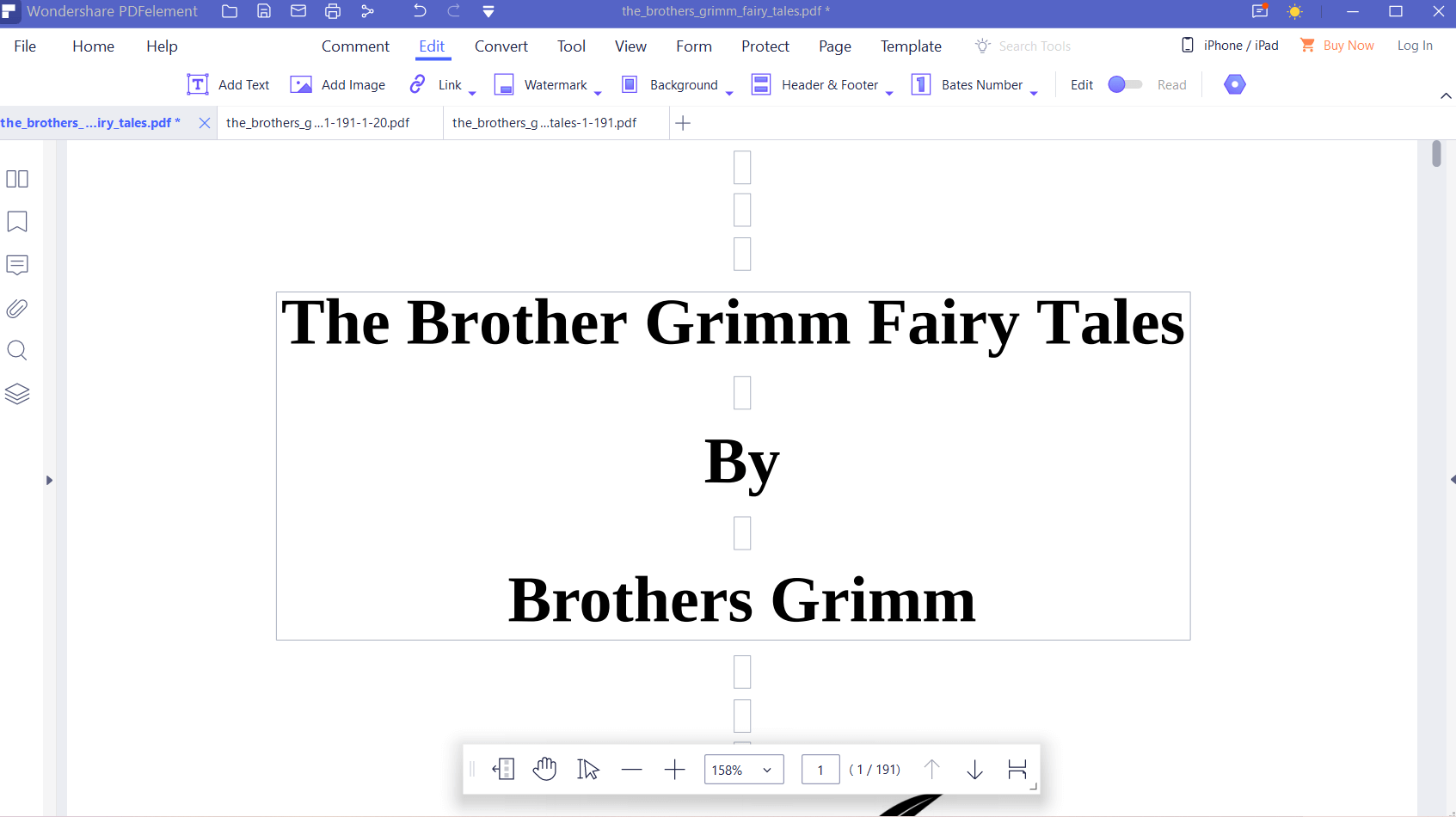The image size is (1456, 817).
Task: Open the search panel magnifier icon
Action: (x=17, y=351)
